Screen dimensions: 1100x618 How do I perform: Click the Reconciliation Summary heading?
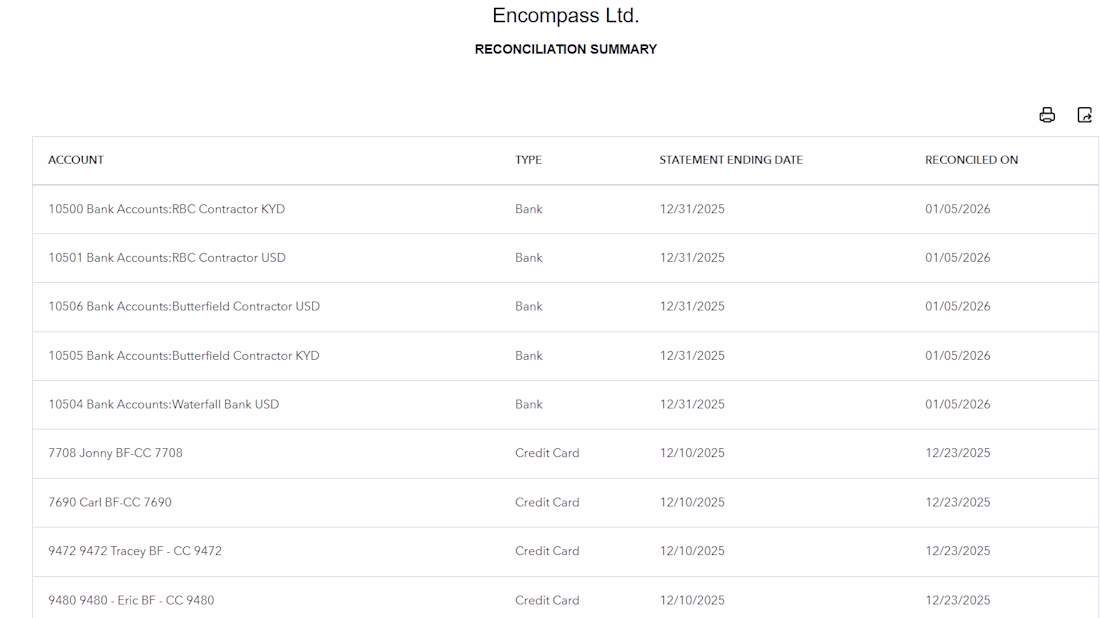click(565, 49)
